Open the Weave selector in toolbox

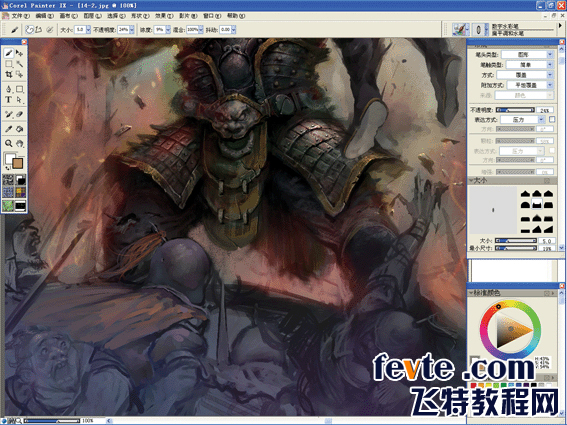[20, 192]
